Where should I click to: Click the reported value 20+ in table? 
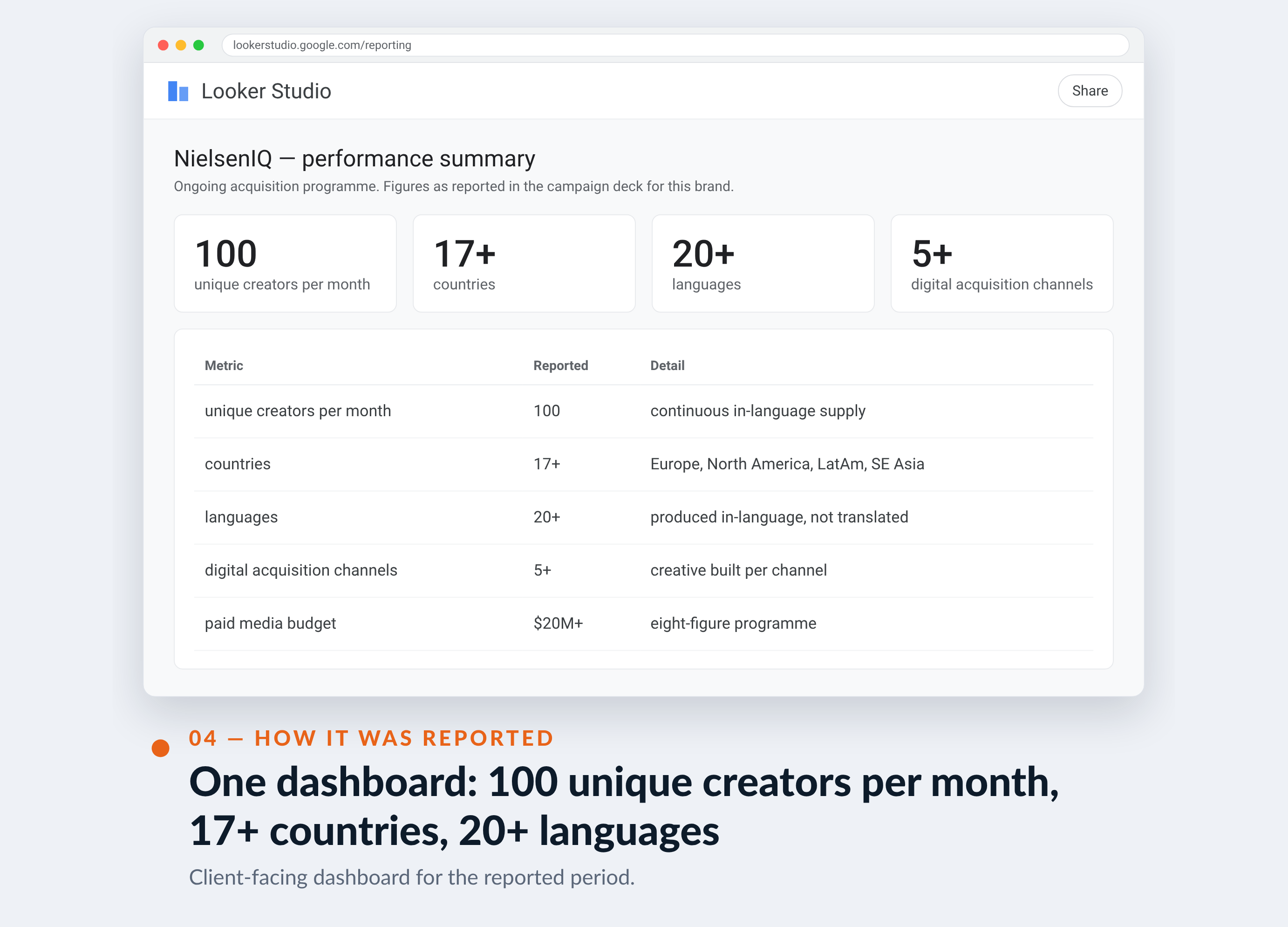pos(546,517)
